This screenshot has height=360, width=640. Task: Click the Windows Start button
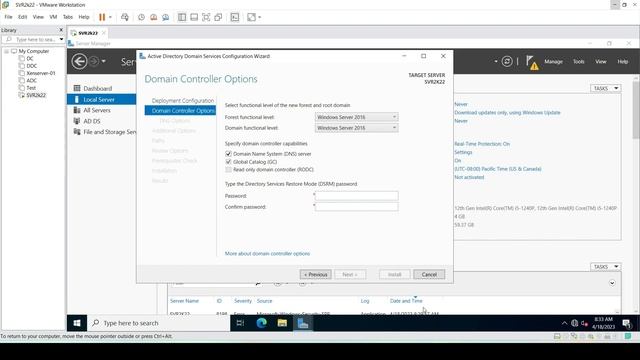click(x=77, y=323)
